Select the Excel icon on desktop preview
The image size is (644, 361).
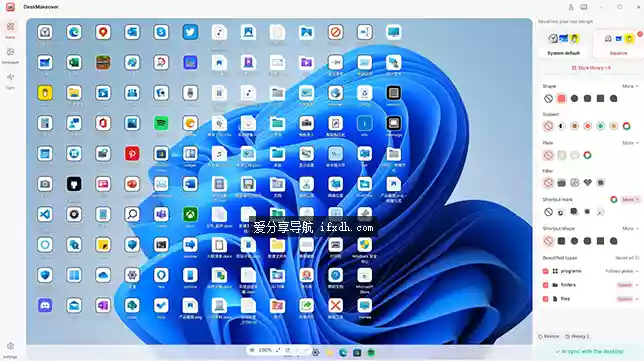click(74, 62)
